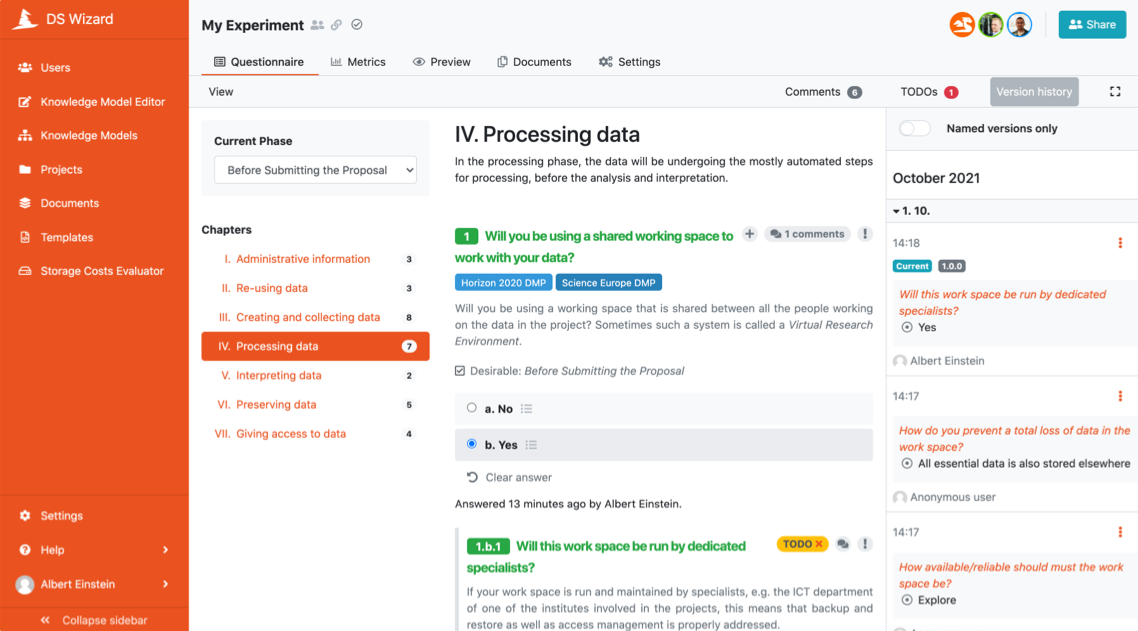Click the link icon beside My Experiment
The height and width of the screenshot is (631, 1138).
click(x=336, y=25)
